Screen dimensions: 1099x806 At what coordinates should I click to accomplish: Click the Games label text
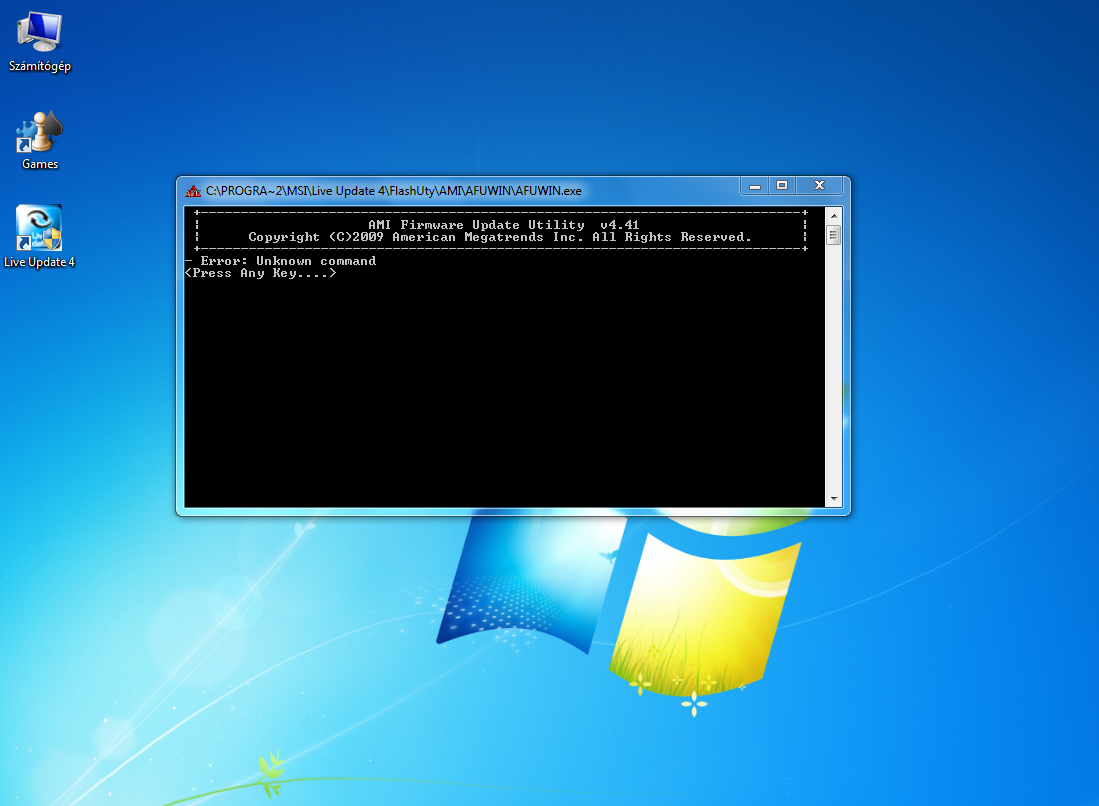[x=40, y=164]
